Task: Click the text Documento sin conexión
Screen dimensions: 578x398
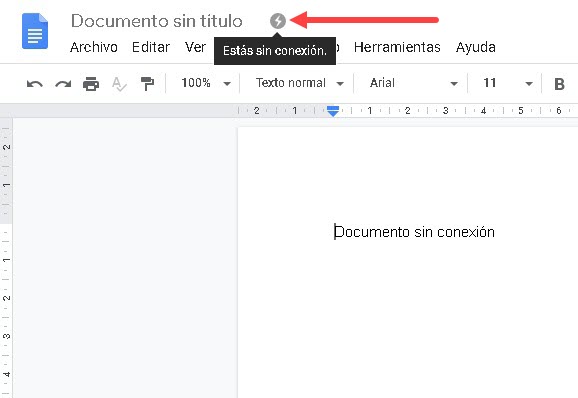Action: [x=414, y=232]
